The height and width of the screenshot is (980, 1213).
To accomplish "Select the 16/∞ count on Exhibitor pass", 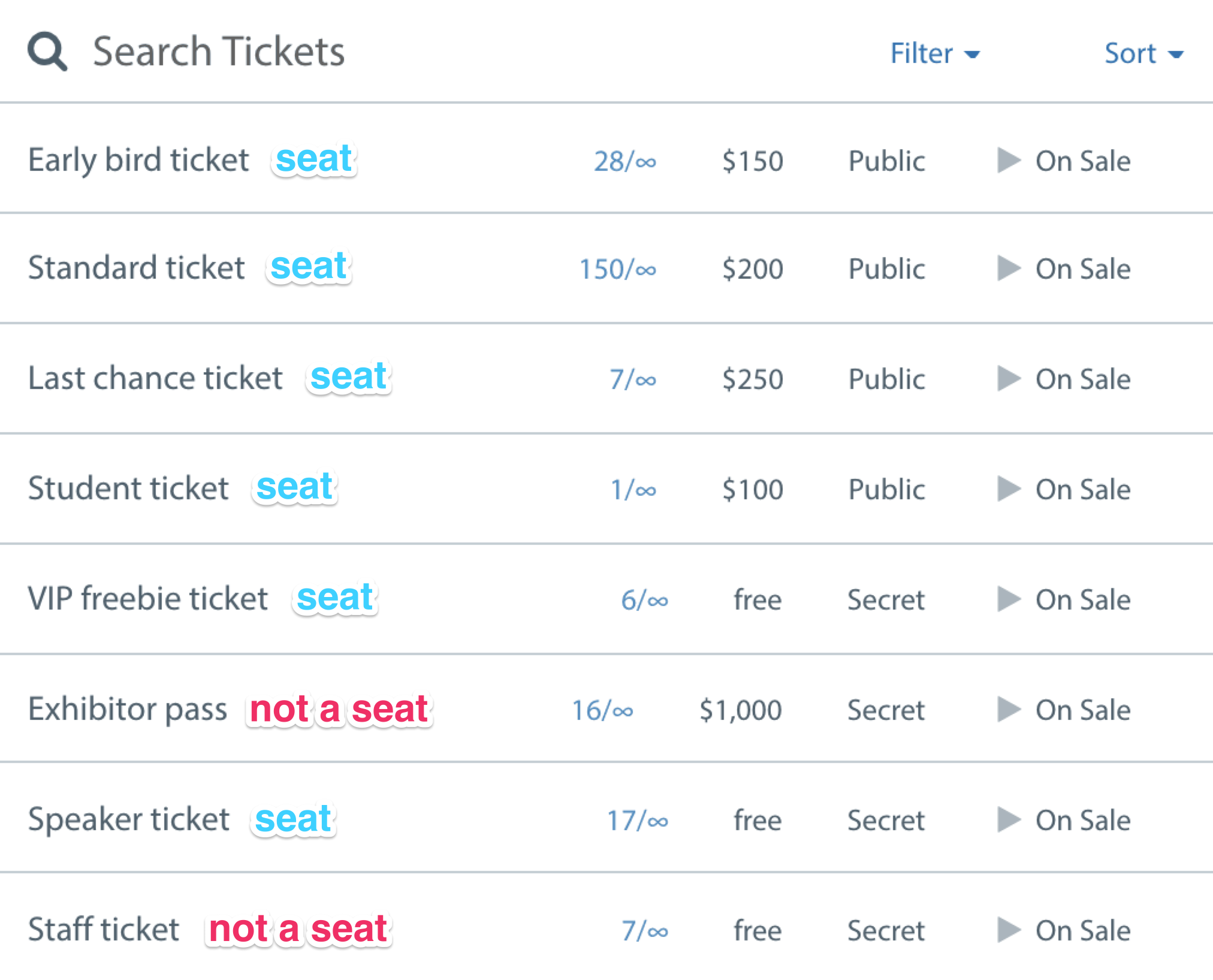I will [x=602, y=710].
